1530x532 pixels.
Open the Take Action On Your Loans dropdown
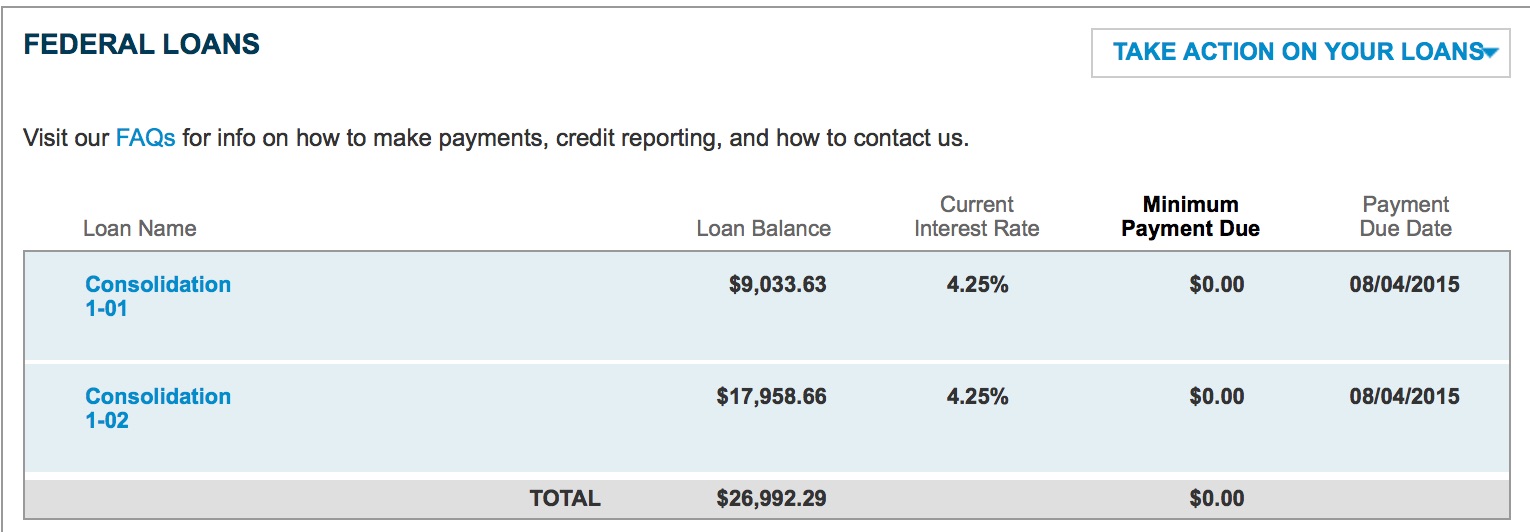(1296, 52)
